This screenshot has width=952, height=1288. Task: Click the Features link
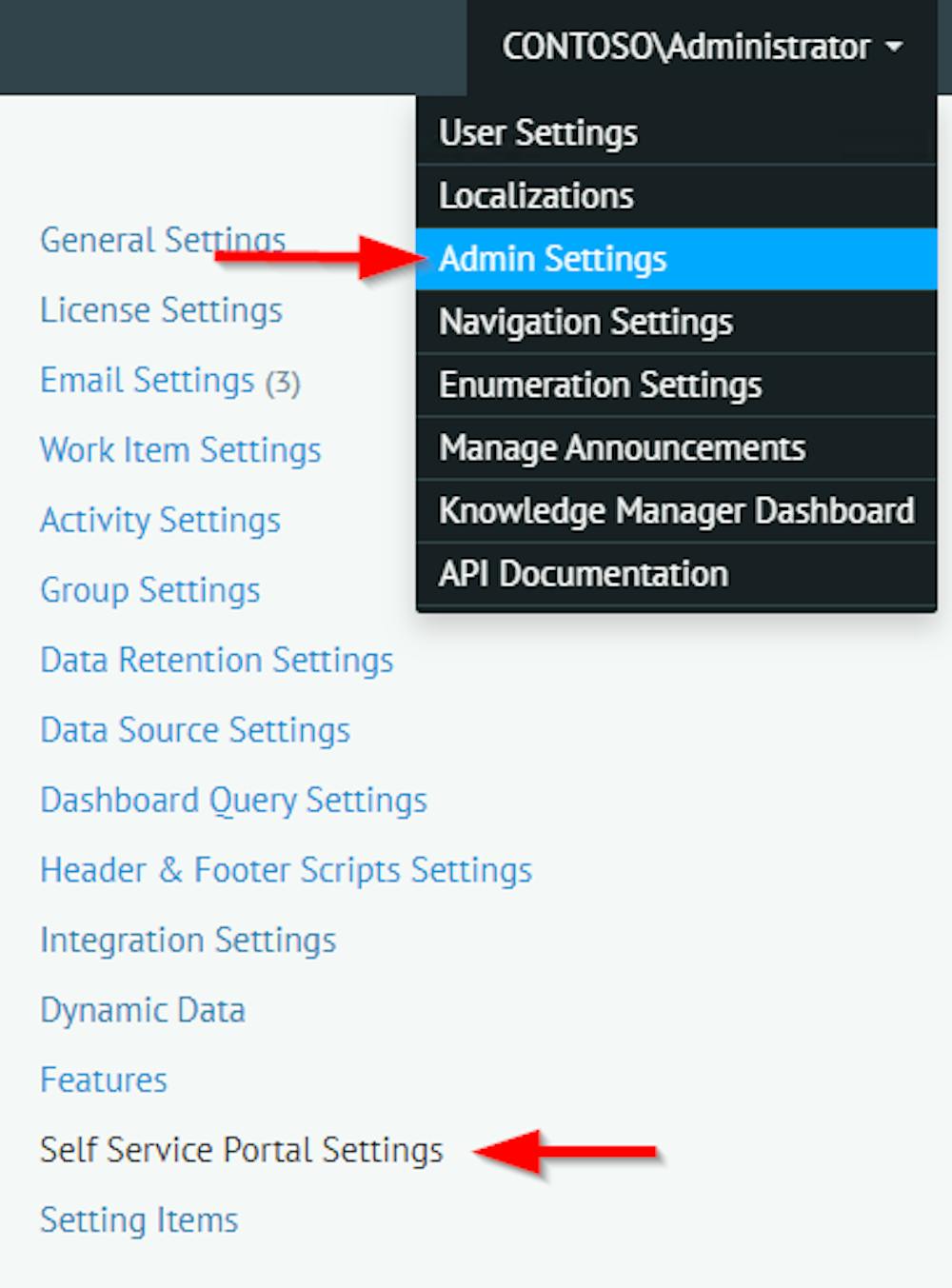click(x=103, y=1080)
